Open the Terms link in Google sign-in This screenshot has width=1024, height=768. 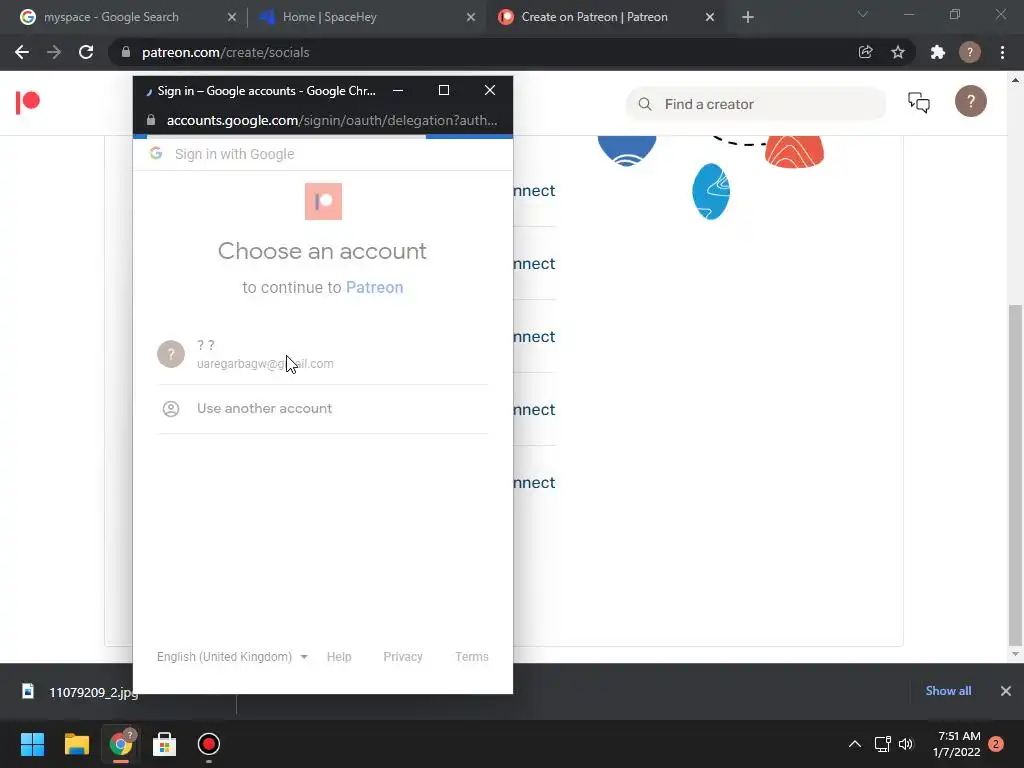472,656
